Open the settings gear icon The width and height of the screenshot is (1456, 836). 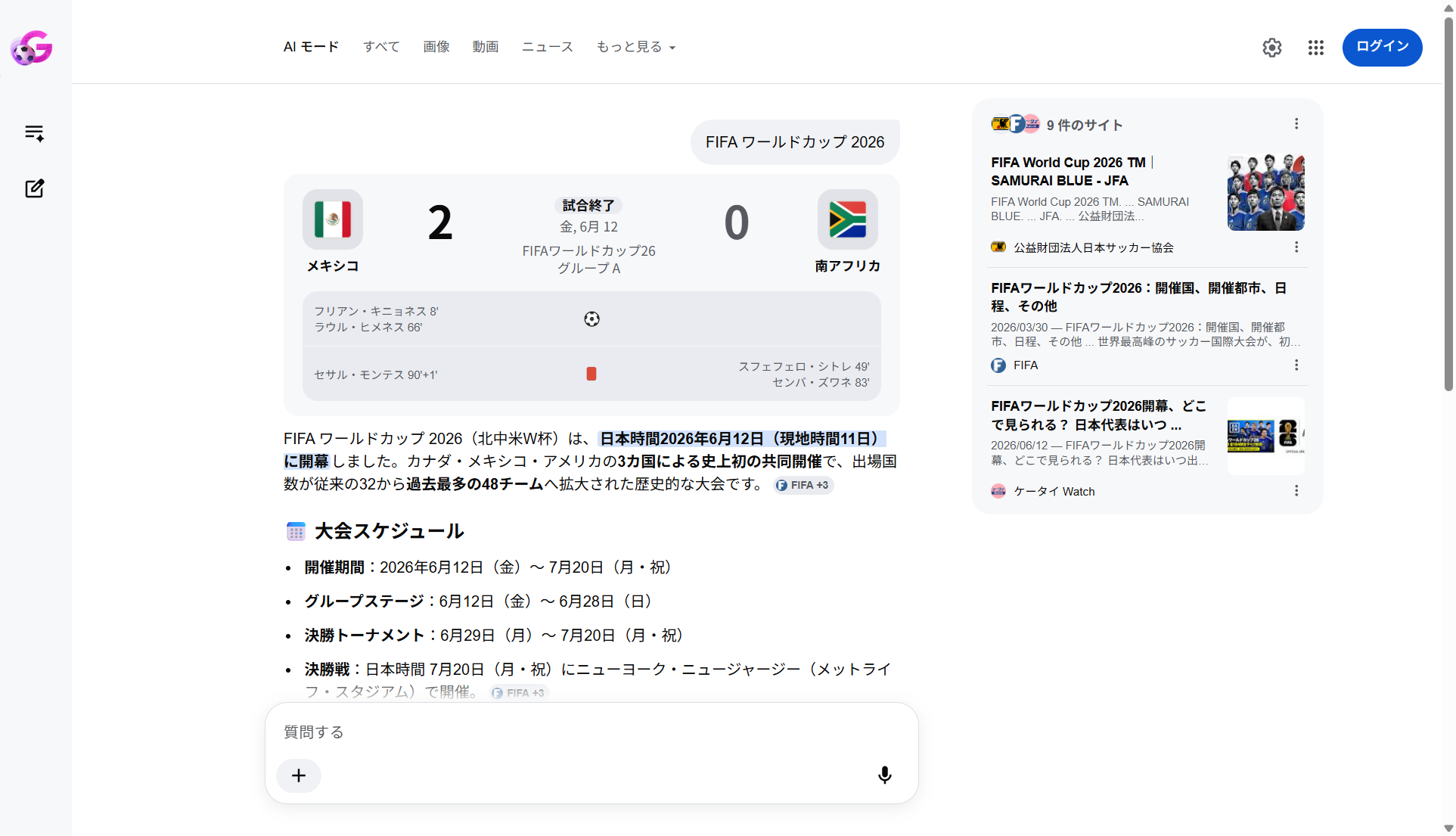pos(1272,48)
